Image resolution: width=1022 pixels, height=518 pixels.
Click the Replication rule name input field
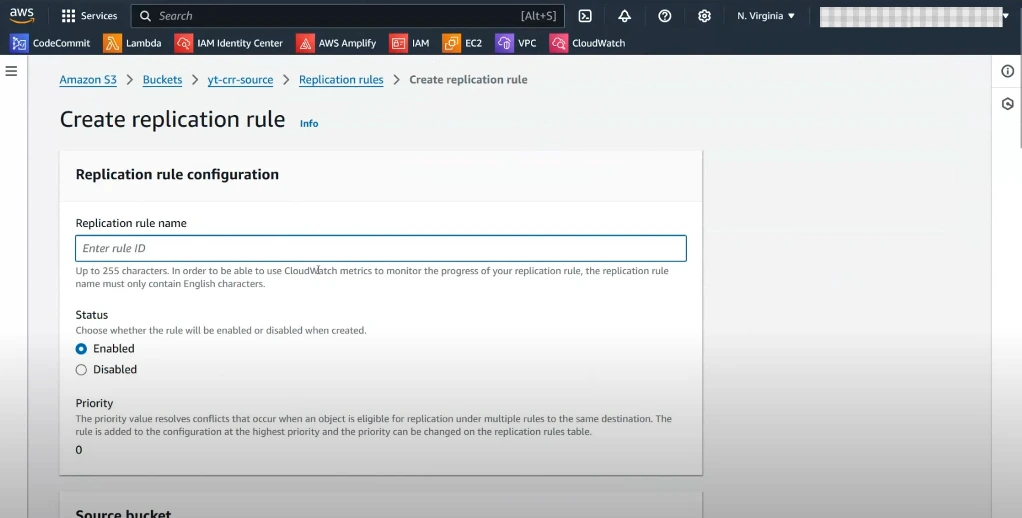380,249
